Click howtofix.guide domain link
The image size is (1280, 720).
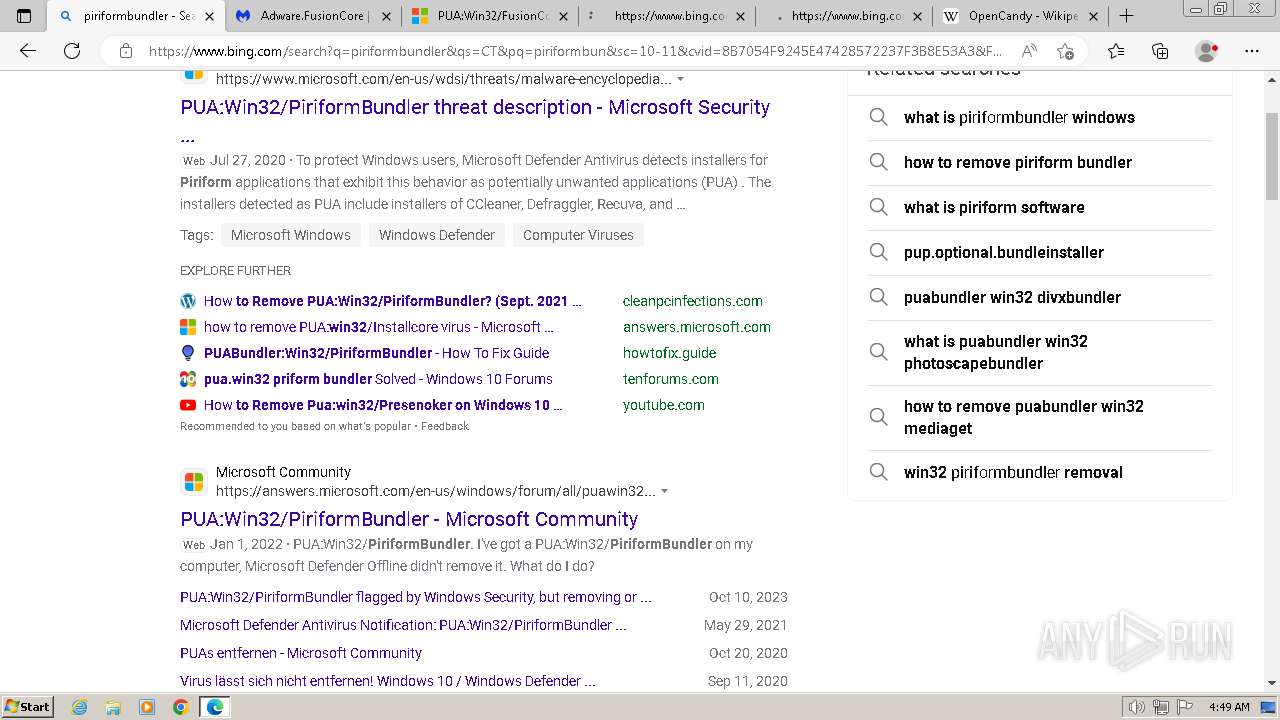click(669, 353)
